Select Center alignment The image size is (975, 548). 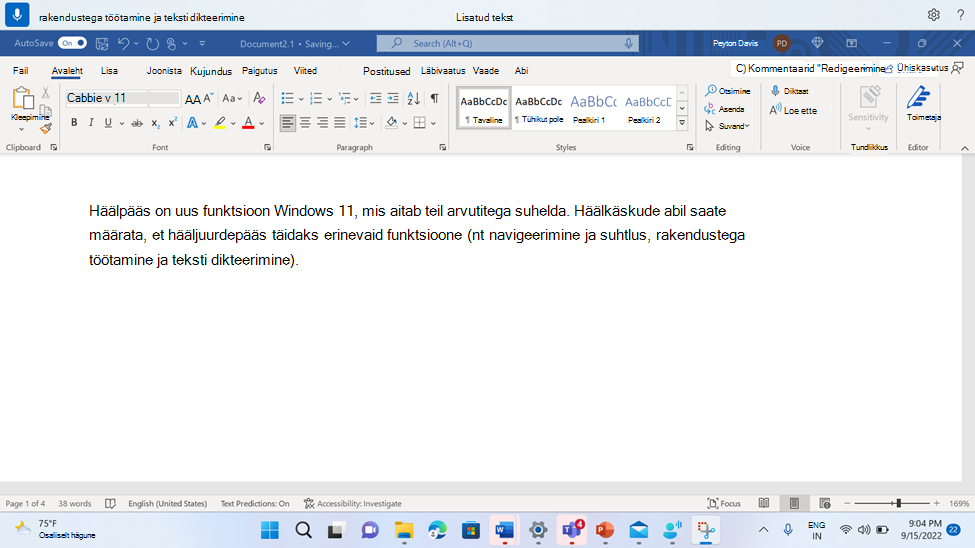click(305, 123)
